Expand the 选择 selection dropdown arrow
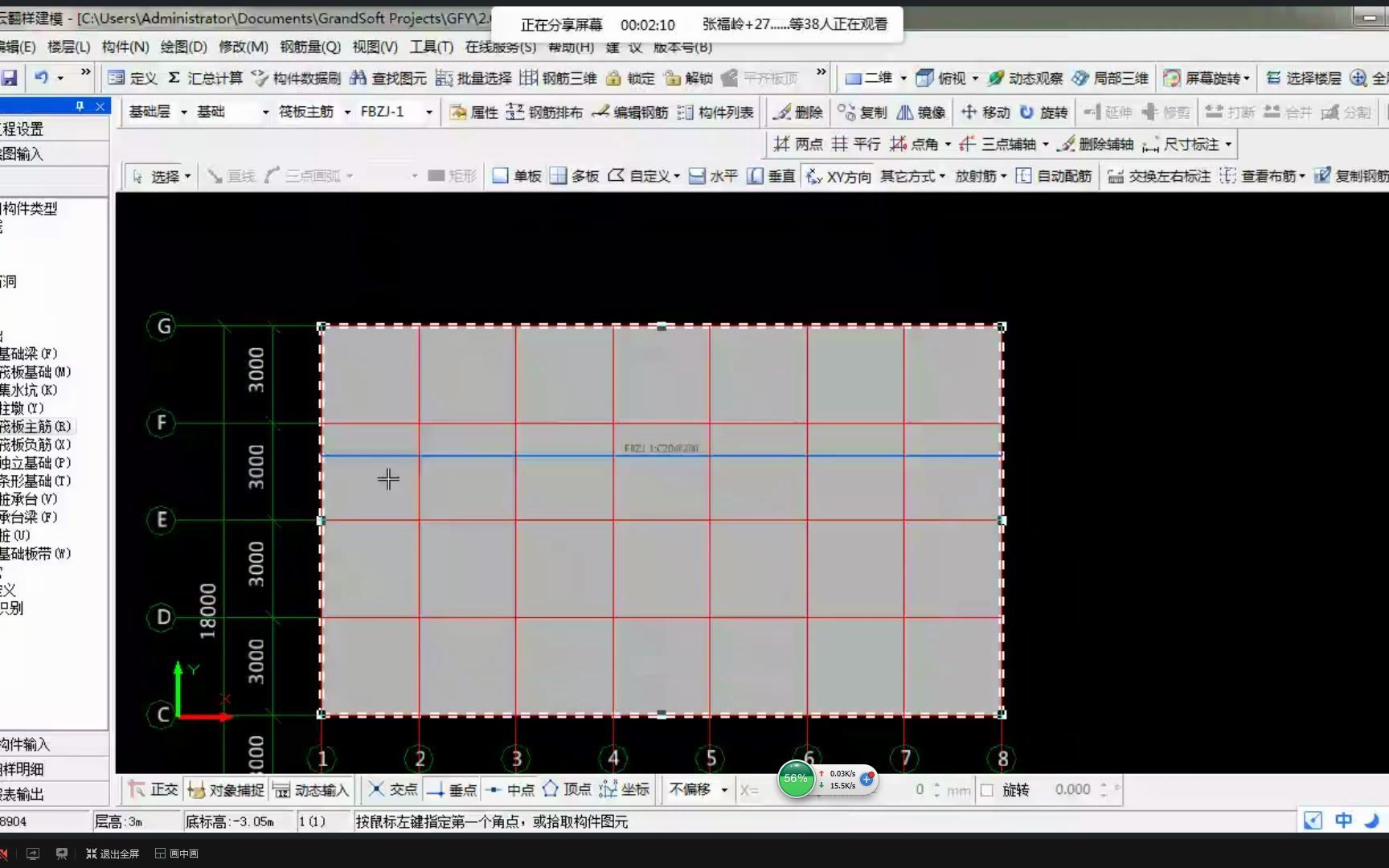The width and height of the screenshot is (1389, 868). [x=188, y=176]
